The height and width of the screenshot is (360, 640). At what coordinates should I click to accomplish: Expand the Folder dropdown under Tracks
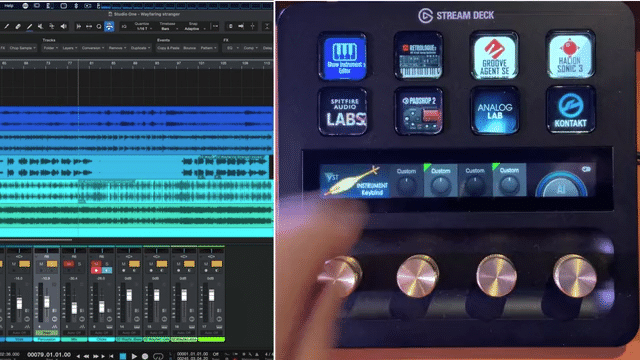[x=51, y=48]
